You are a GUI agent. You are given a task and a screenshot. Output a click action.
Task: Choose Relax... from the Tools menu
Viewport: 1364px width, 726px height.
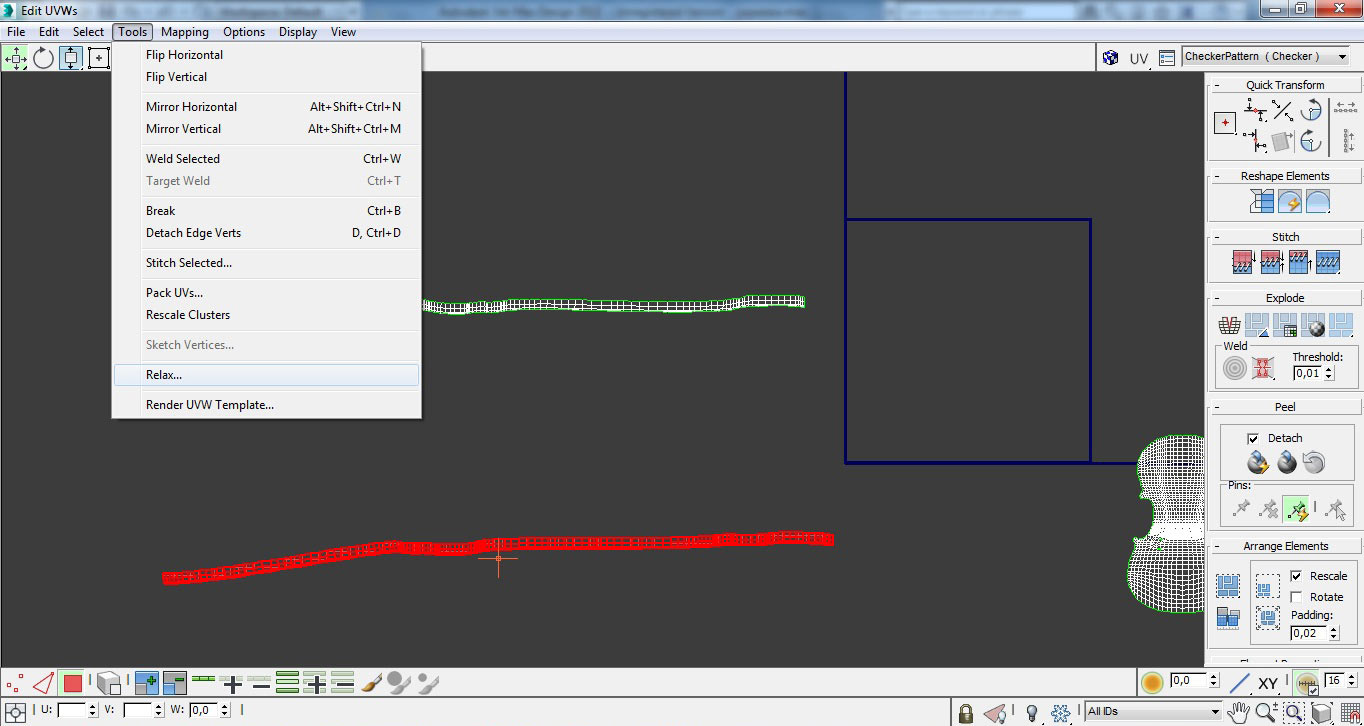[x=164, y=375]
